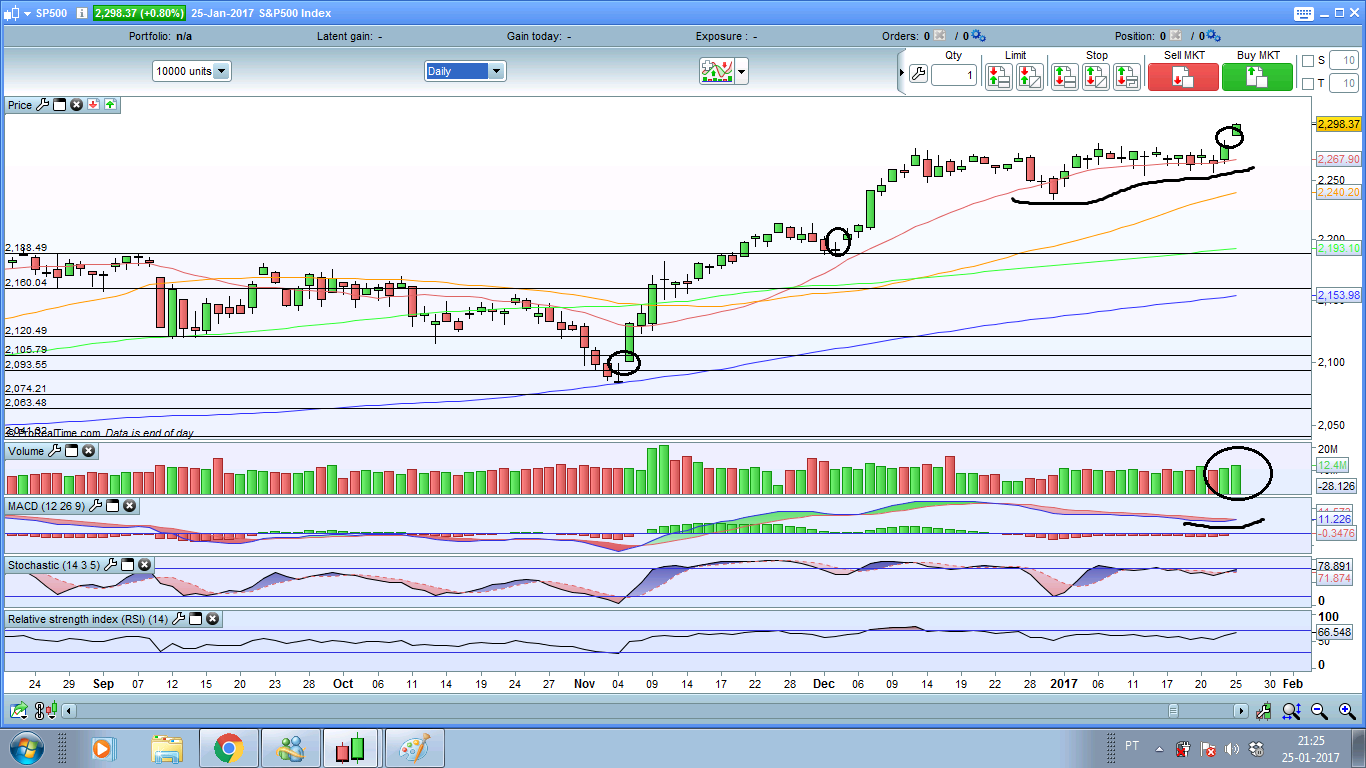Click the Qty input field
This screenshot has height=768, width=1366.
coord(954,75)
